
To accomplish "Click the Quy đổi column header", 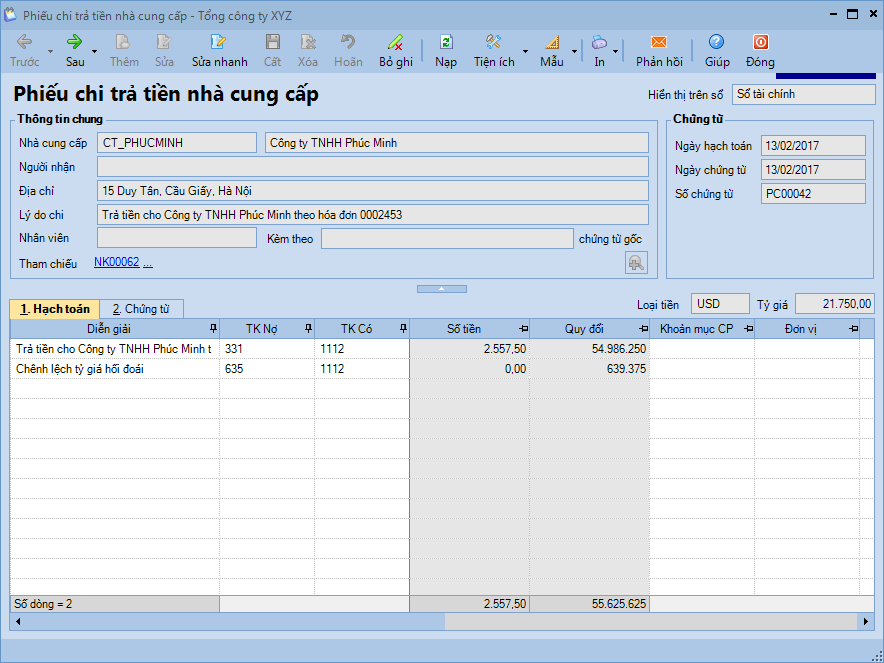I will [590, 329].
